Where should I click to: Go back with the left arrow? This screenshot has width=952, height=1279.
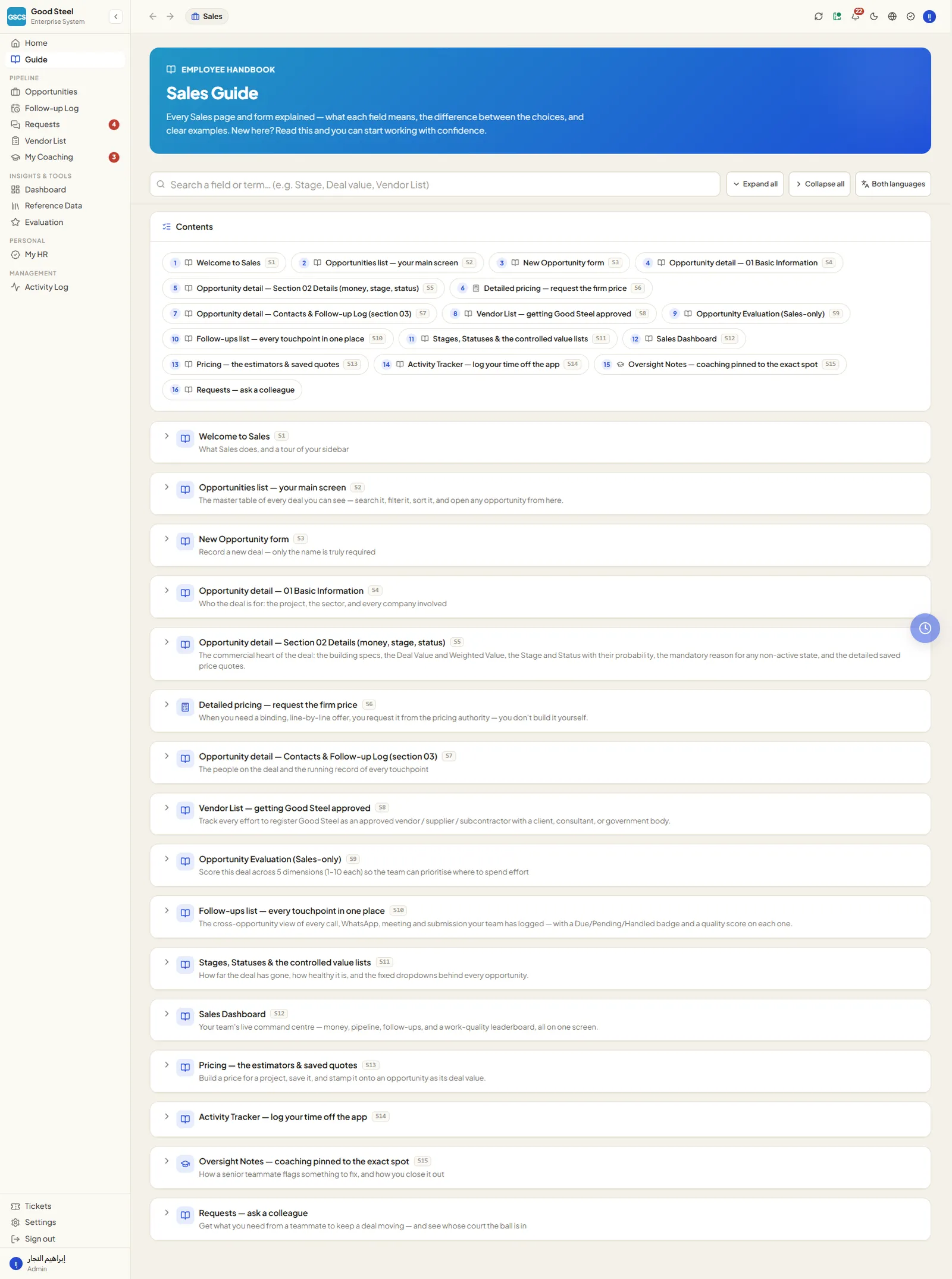pos(153,17)
